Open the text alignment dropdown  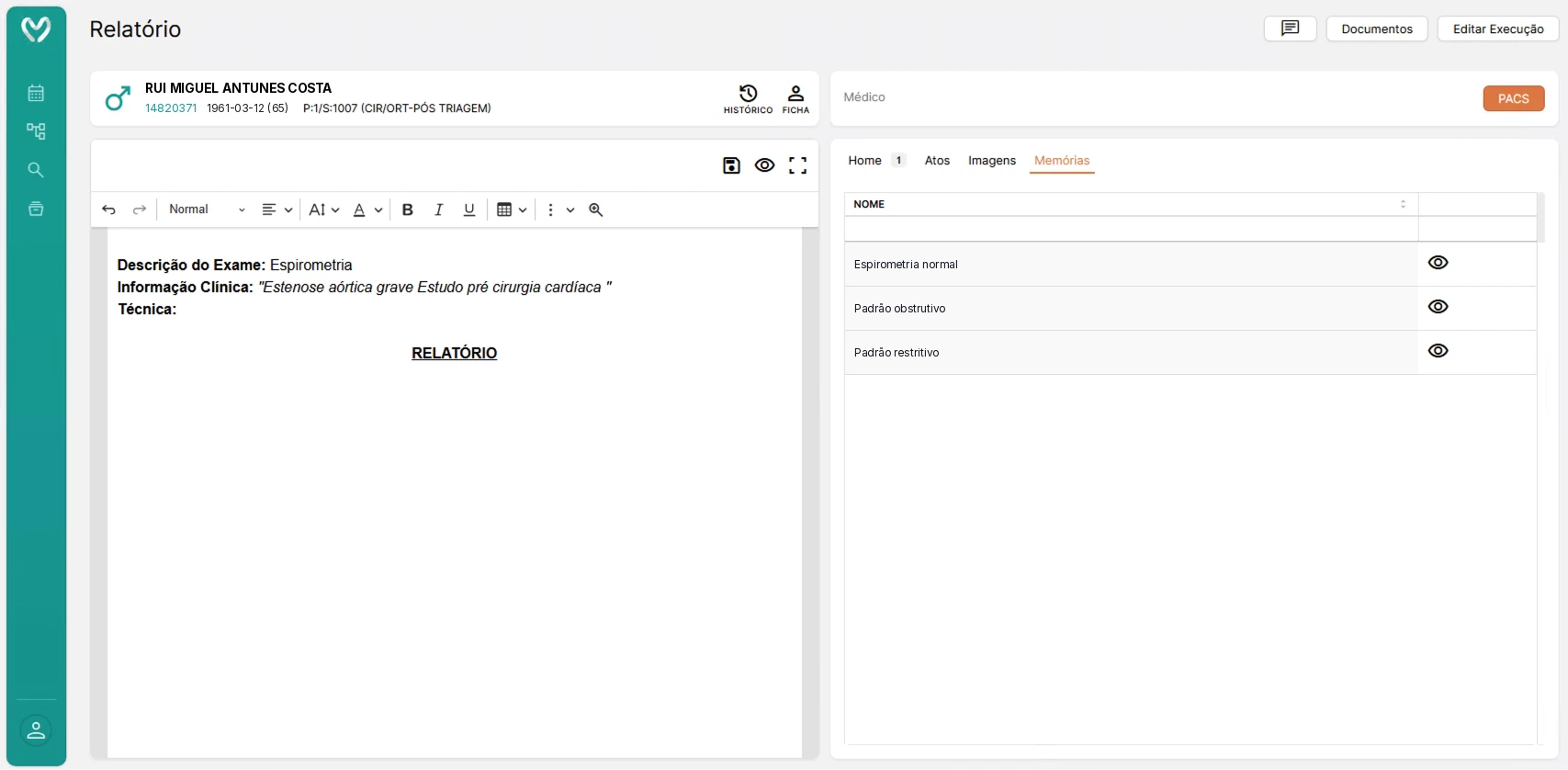tap(276, 209)
